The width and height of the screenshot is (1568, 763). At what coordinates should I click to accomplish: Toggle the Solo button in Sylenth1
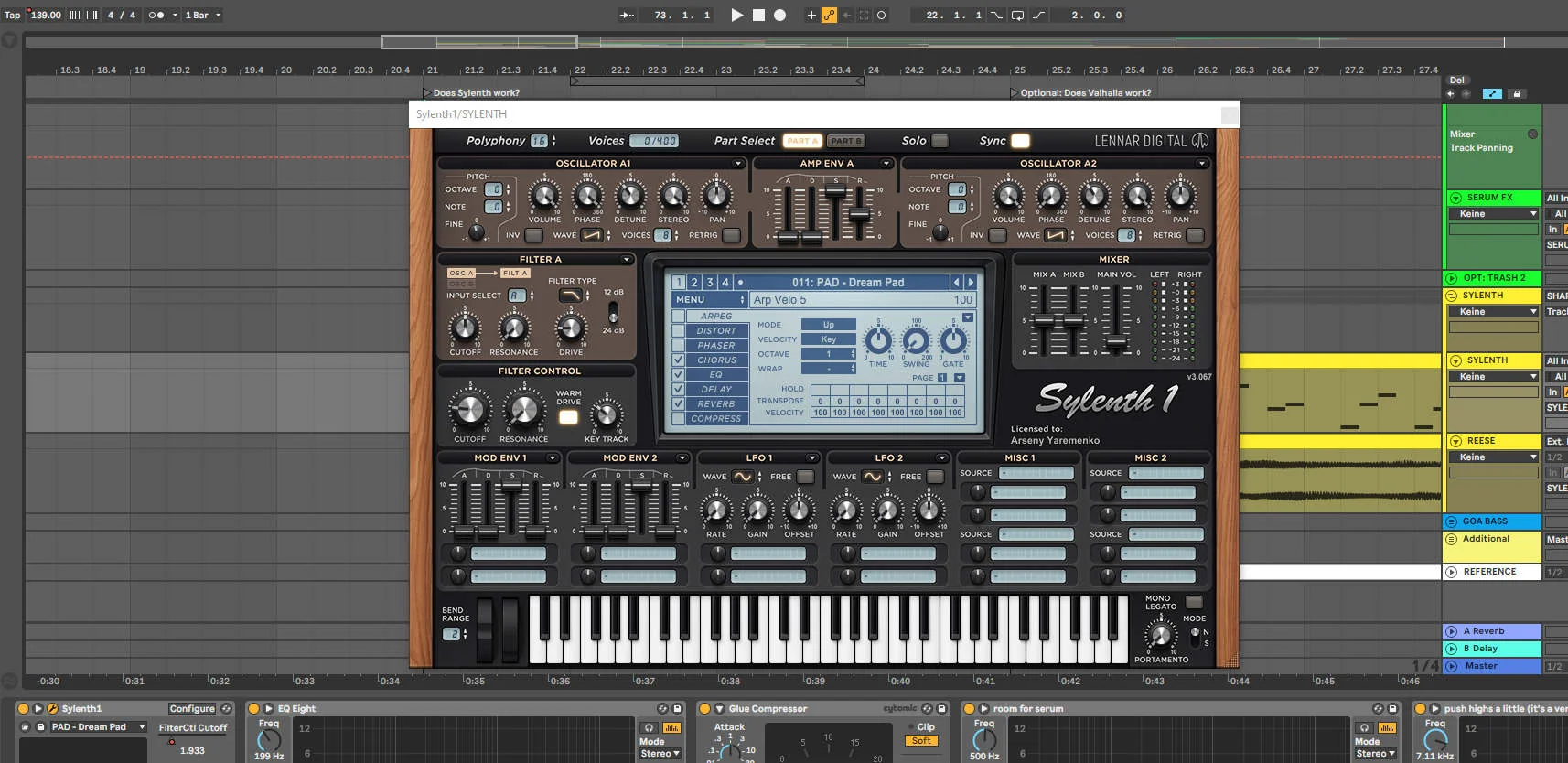tap(940, 141)
